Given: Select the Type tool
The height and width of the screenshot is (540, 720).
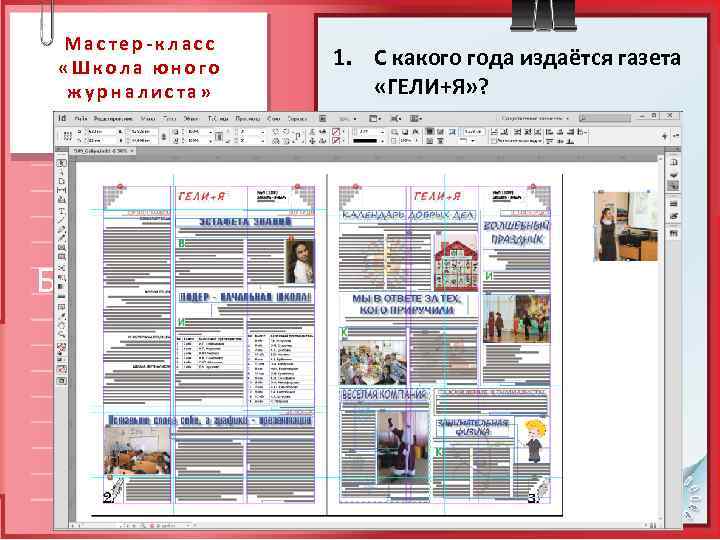Looking at the screenshot, I should 61,211.
